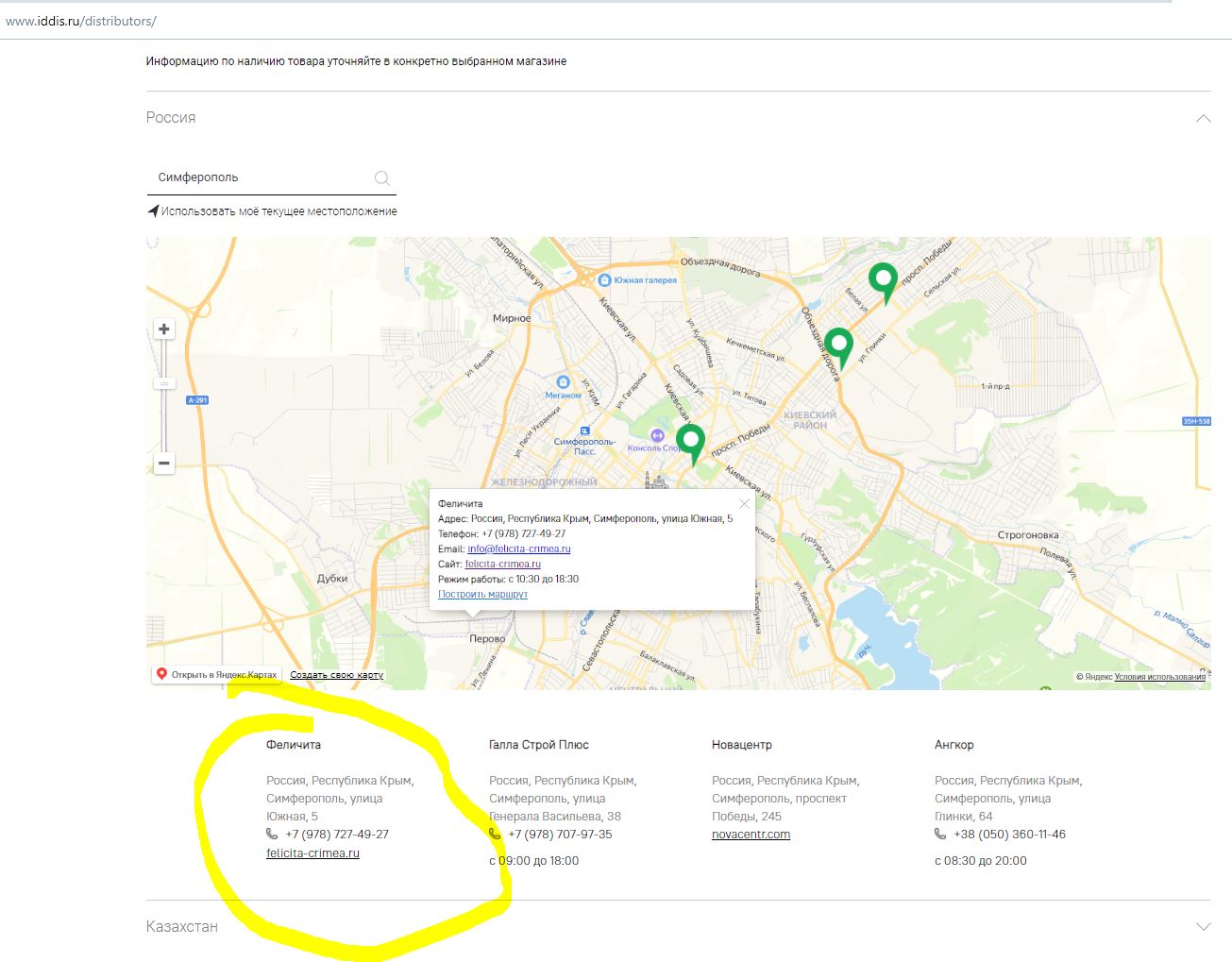Click the www.iddis.ru/distributors/ address bar
Image resolution: width=1232 pixels, height=962 pixels.
click(x=81, y=21)
